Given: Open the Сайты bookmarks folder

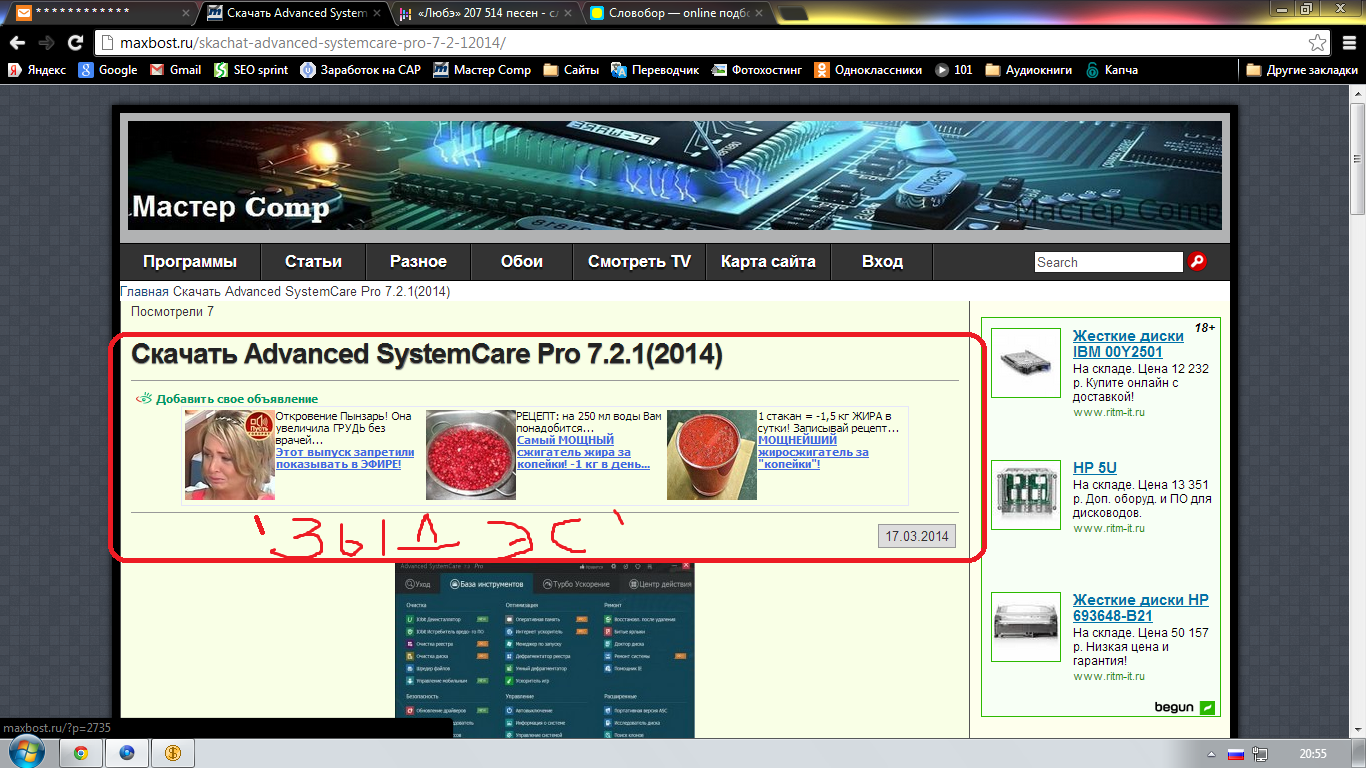Looking at the screenshot, I should coord(571,70).
